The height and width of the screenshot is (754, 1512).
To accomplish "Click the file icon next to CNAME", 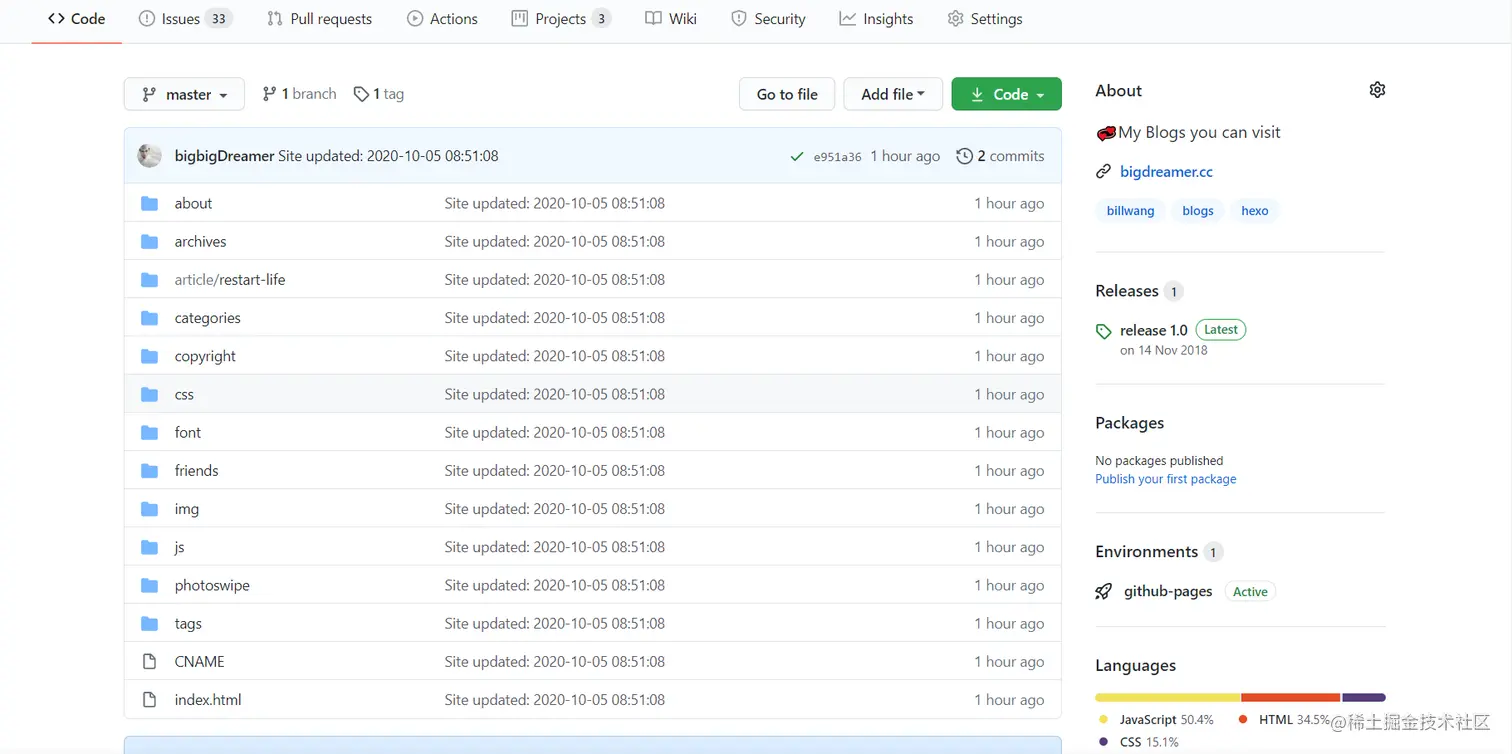I will 150,661.
